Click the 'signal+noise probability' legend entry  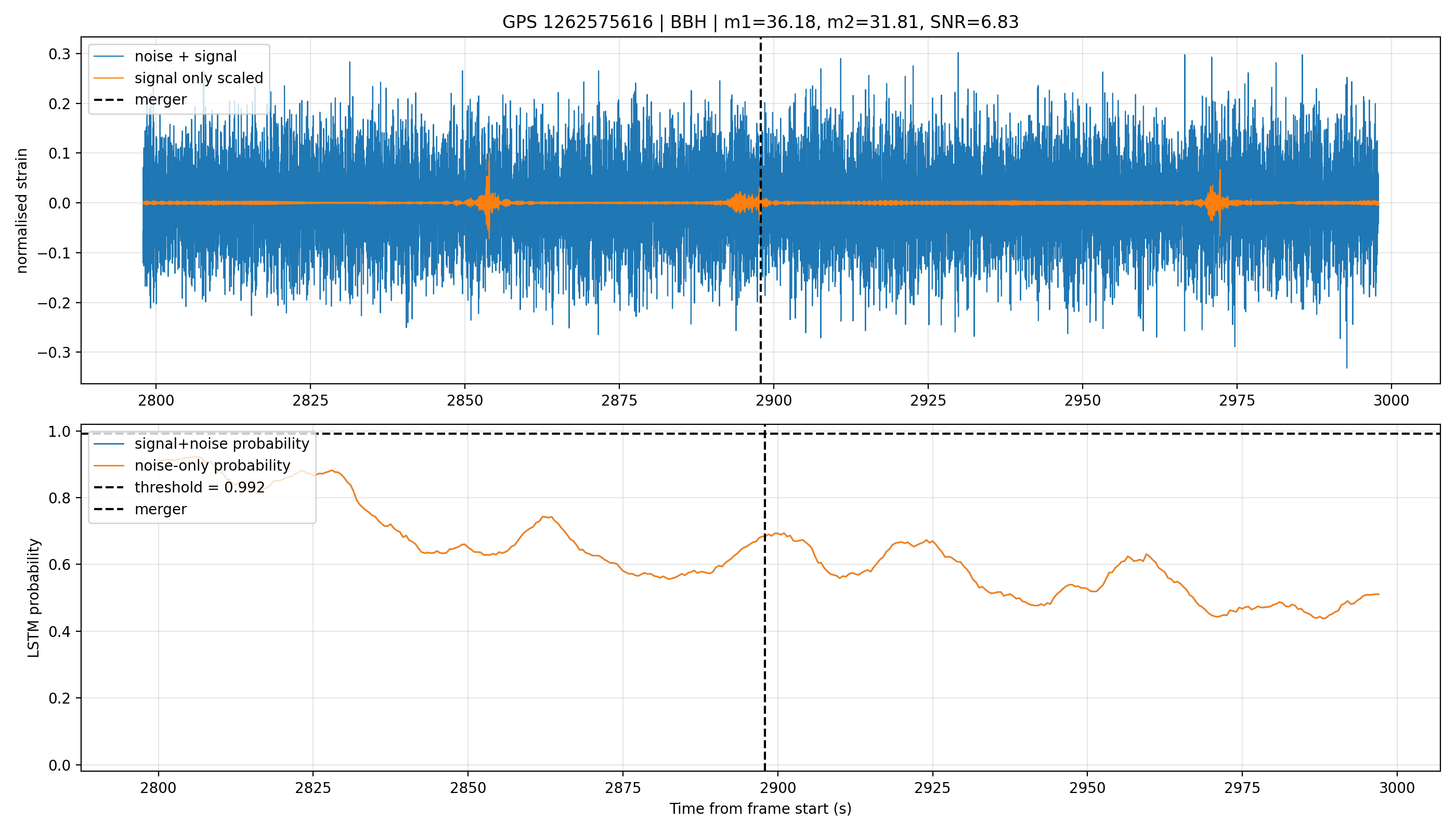point(201,444)
